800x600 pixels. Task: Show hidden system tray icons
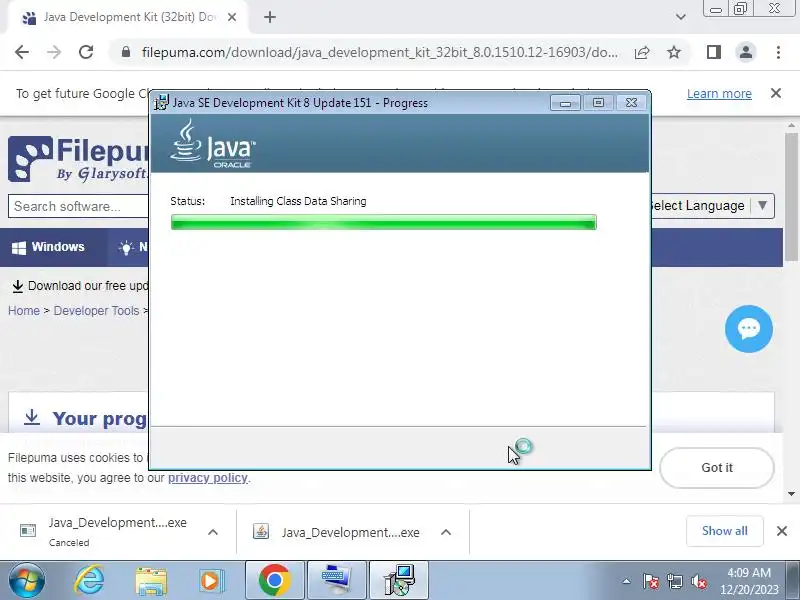click(x=627, y=581)
